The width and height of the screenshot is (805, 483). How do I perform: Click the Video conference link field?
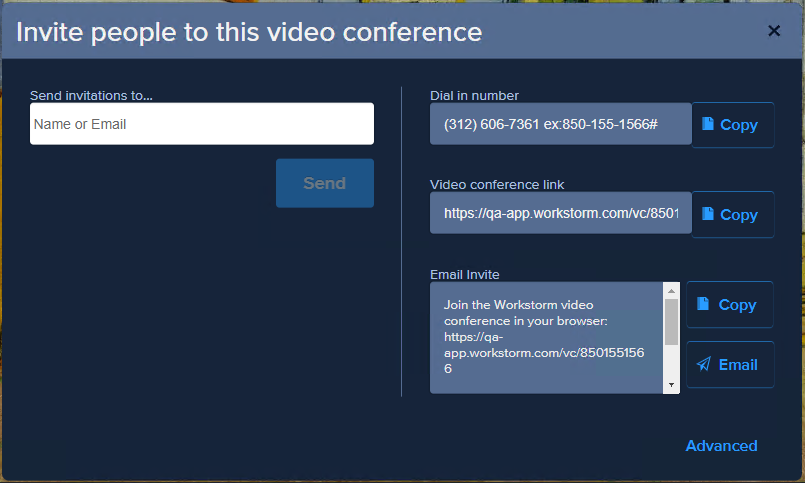[561, 213]
